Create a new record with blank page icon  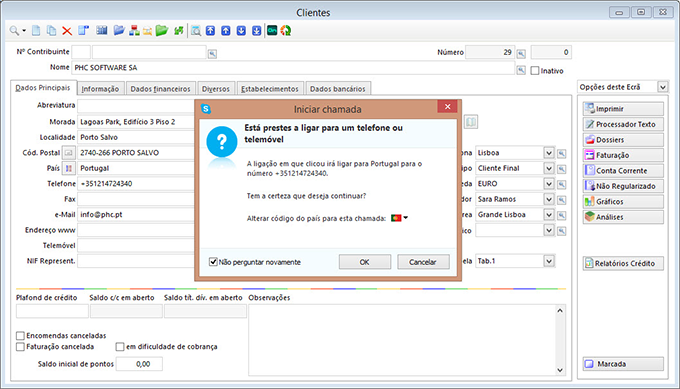coord(36,31)
